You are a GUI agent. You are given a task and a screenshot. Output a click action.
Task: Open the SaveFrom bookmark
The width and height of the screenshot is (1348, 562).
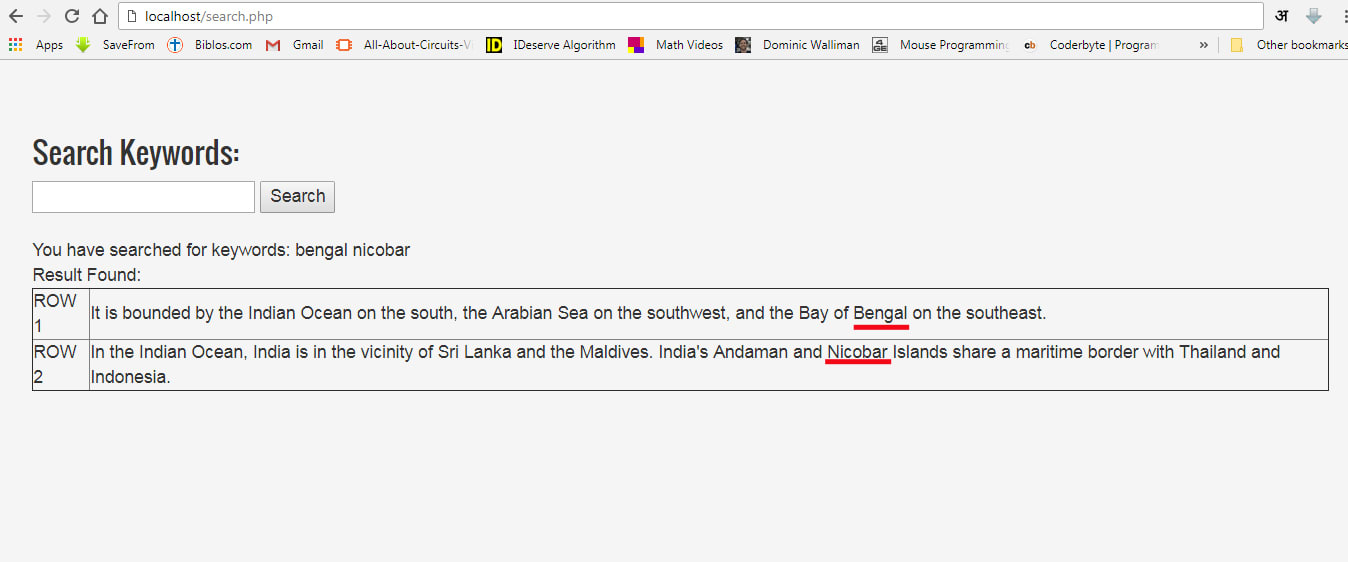(116, 45)
